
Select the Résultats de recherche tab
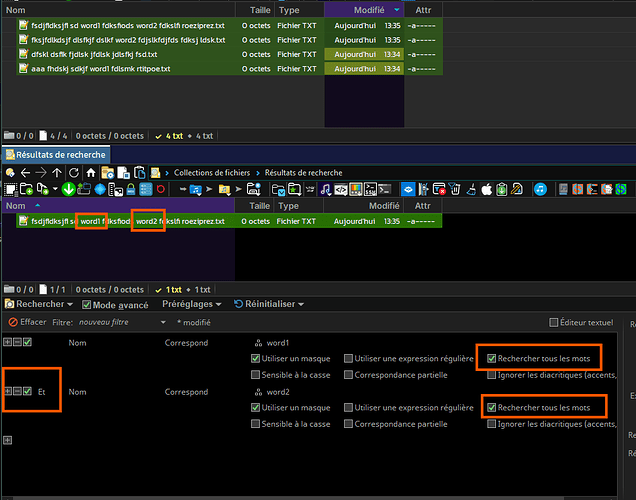pos(57,153)
